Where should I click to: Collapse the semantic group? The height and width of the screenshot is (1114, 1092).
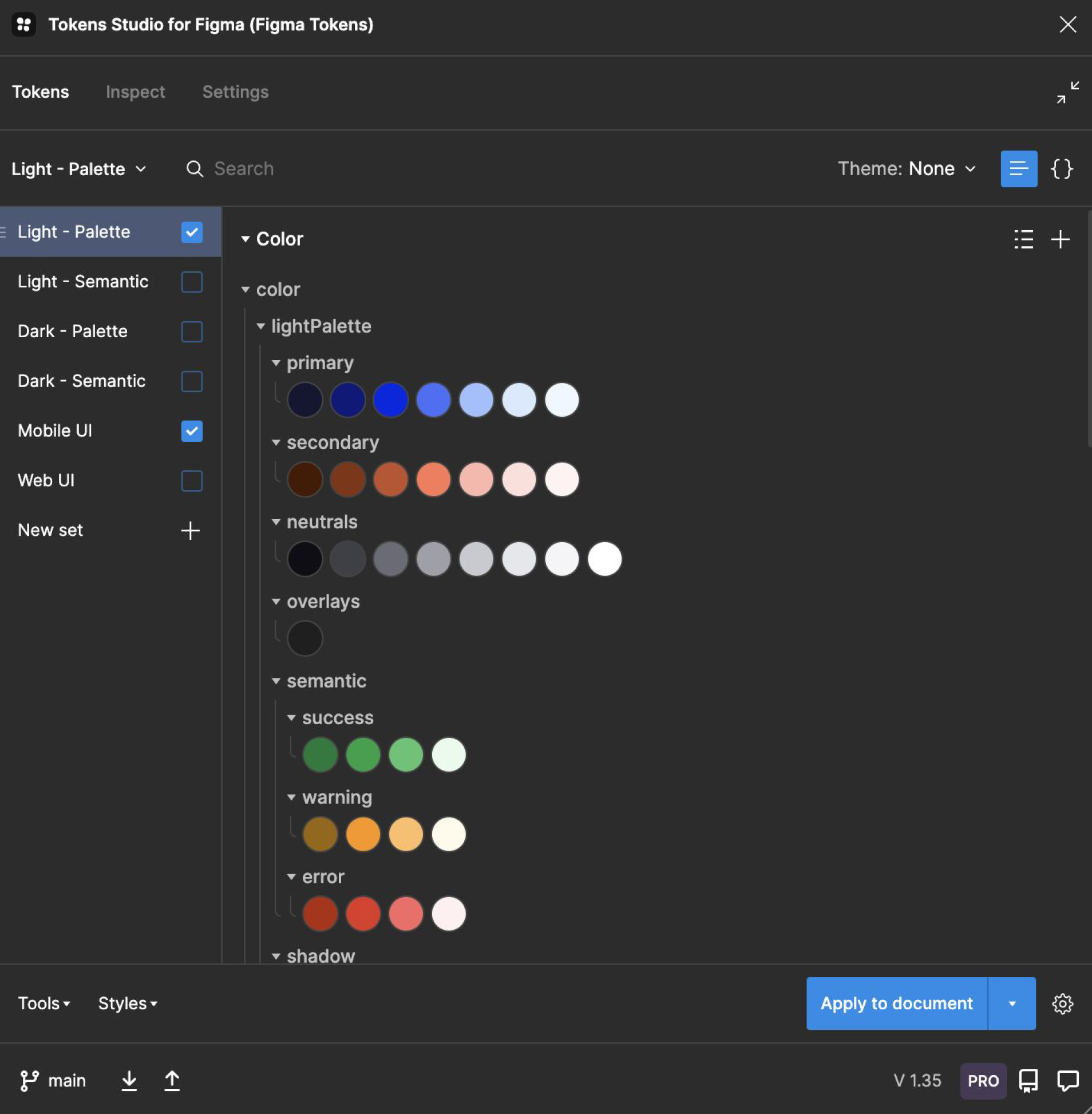(x=276, y=681)
